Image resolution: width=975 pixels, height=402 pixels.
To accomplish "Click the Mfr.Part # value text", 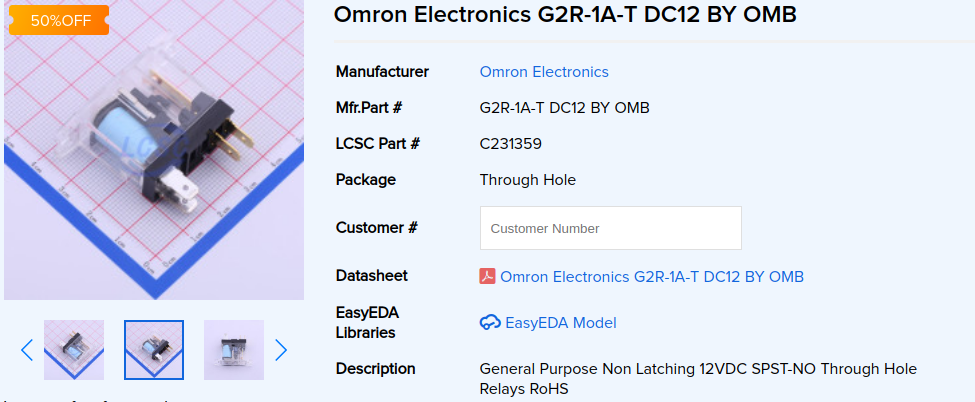I will [565, 108].
